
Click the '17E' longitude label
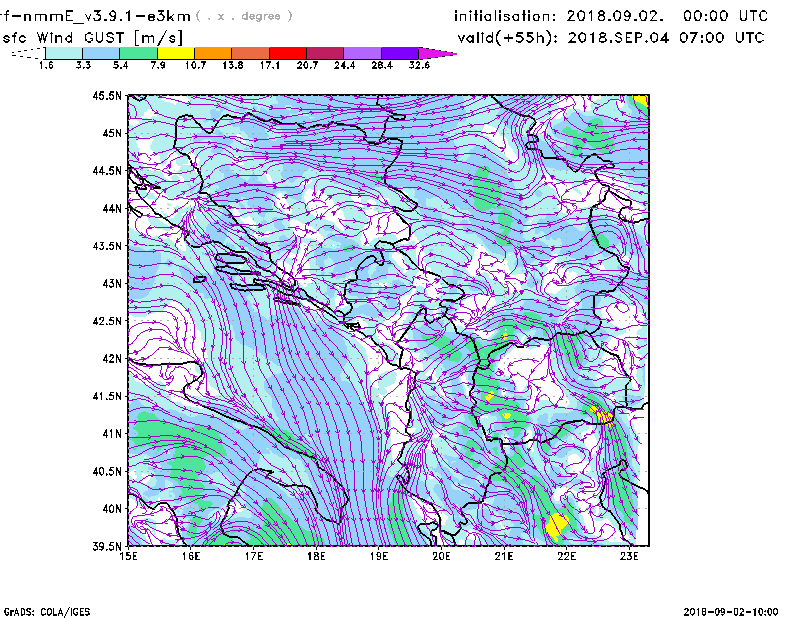(254, 556)
